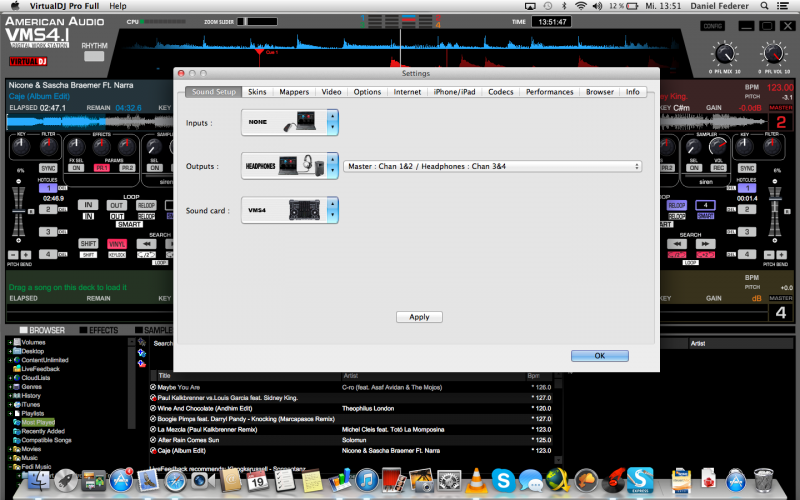
Task: Toggle the PR.1 effect parameter button
Action: [x=102, y=168]
